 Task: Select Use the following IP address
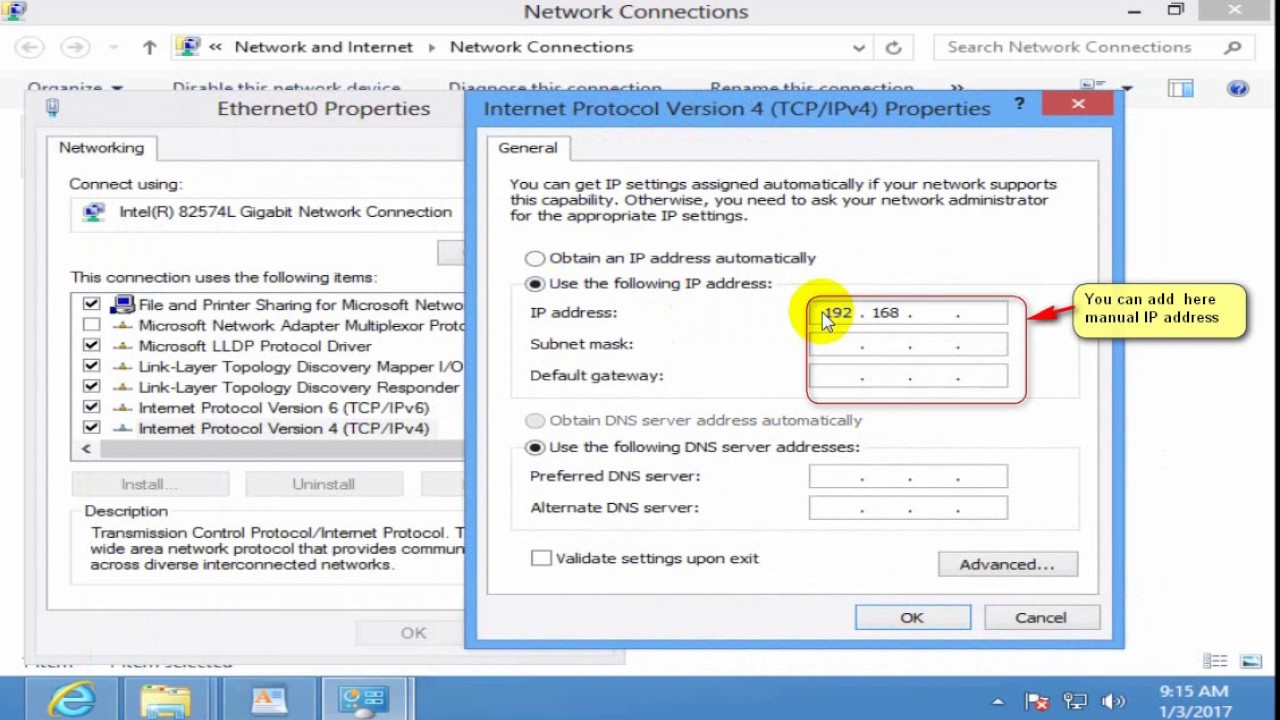tap(535, 284)
